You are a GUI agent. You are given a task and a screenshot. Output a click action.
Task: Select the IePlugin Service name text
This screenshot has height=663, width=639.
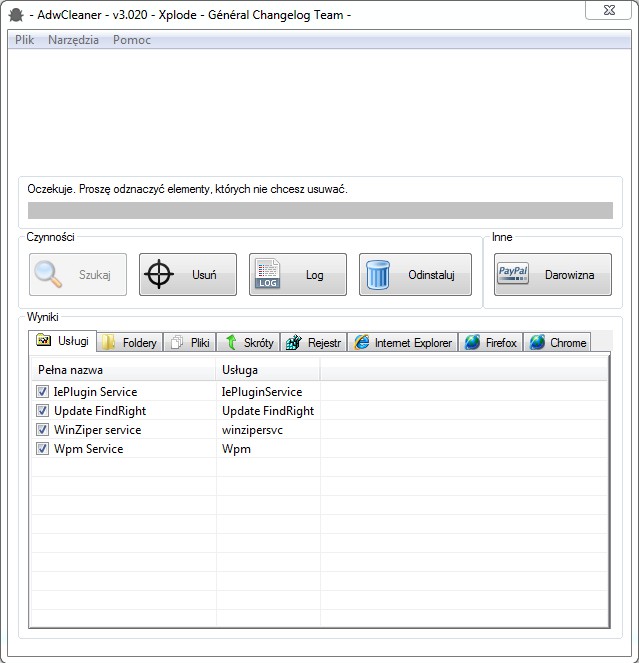click(x=96, y=392)
